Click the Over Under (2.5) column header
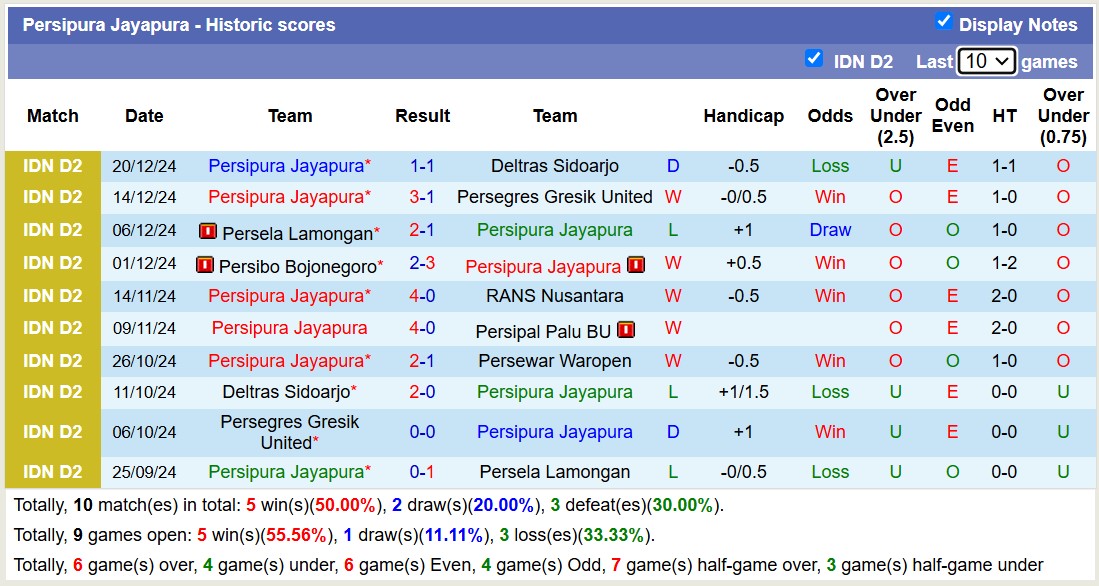This screenshot has width=1099, height=586. pos(895,116)
